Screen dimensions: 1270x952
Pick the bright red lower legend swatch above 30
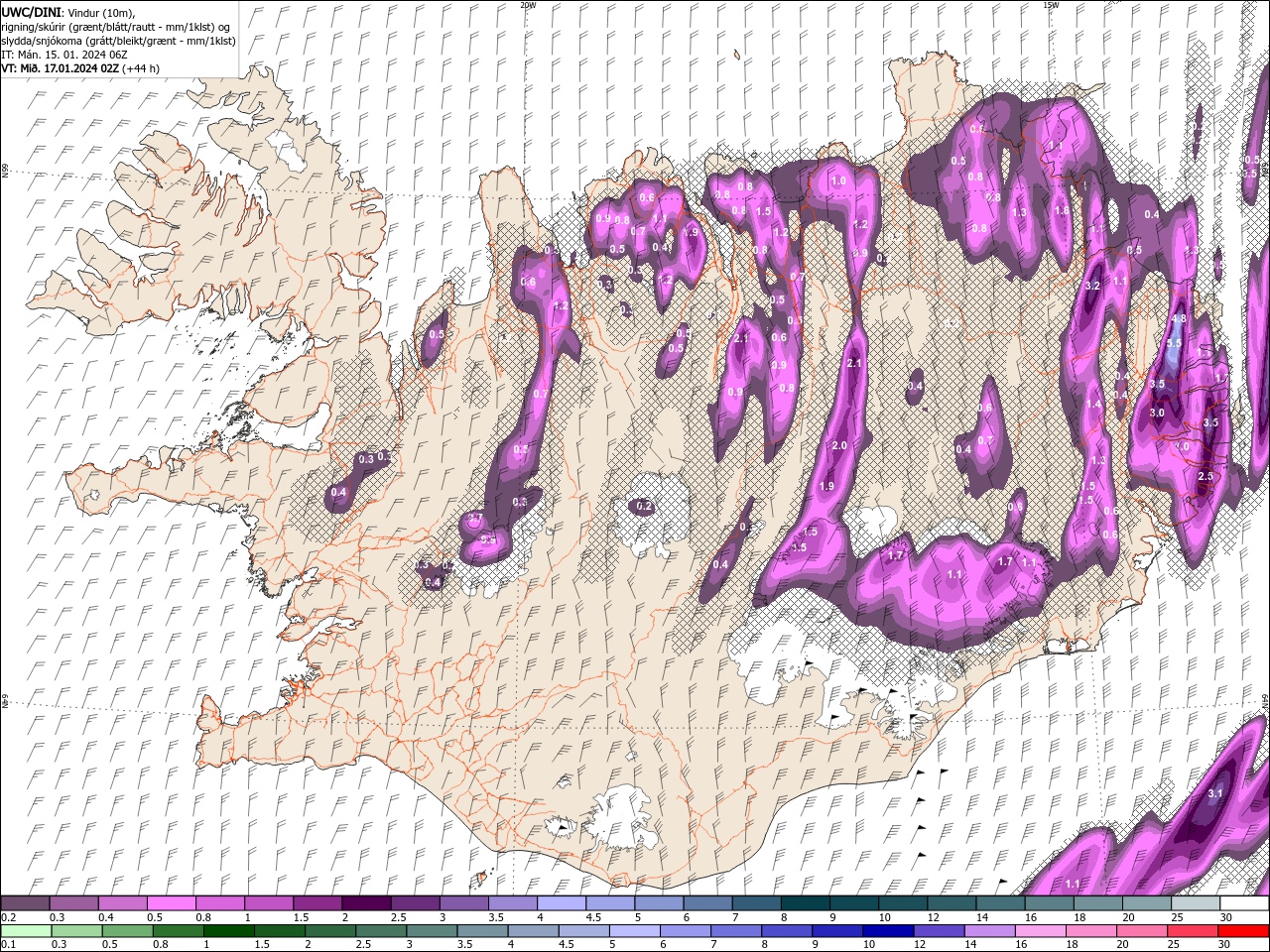point(1243,931)
